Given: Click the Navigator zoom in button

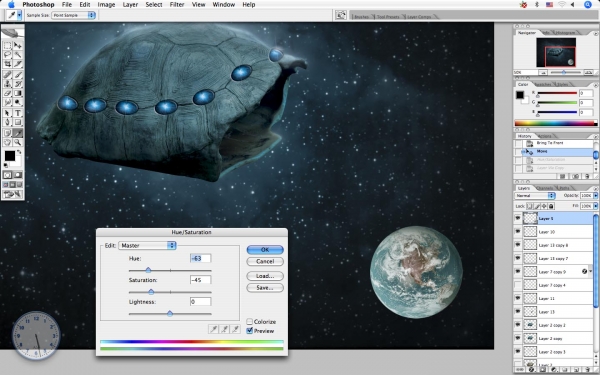Looking at the screenshot, I should tap(589, 72).
